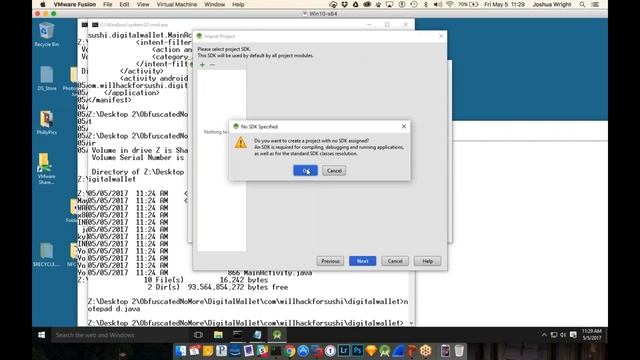
Task: Switch to Android Studio in Windows taskbar
Action: pyautogui.click(x=277, y=335)
